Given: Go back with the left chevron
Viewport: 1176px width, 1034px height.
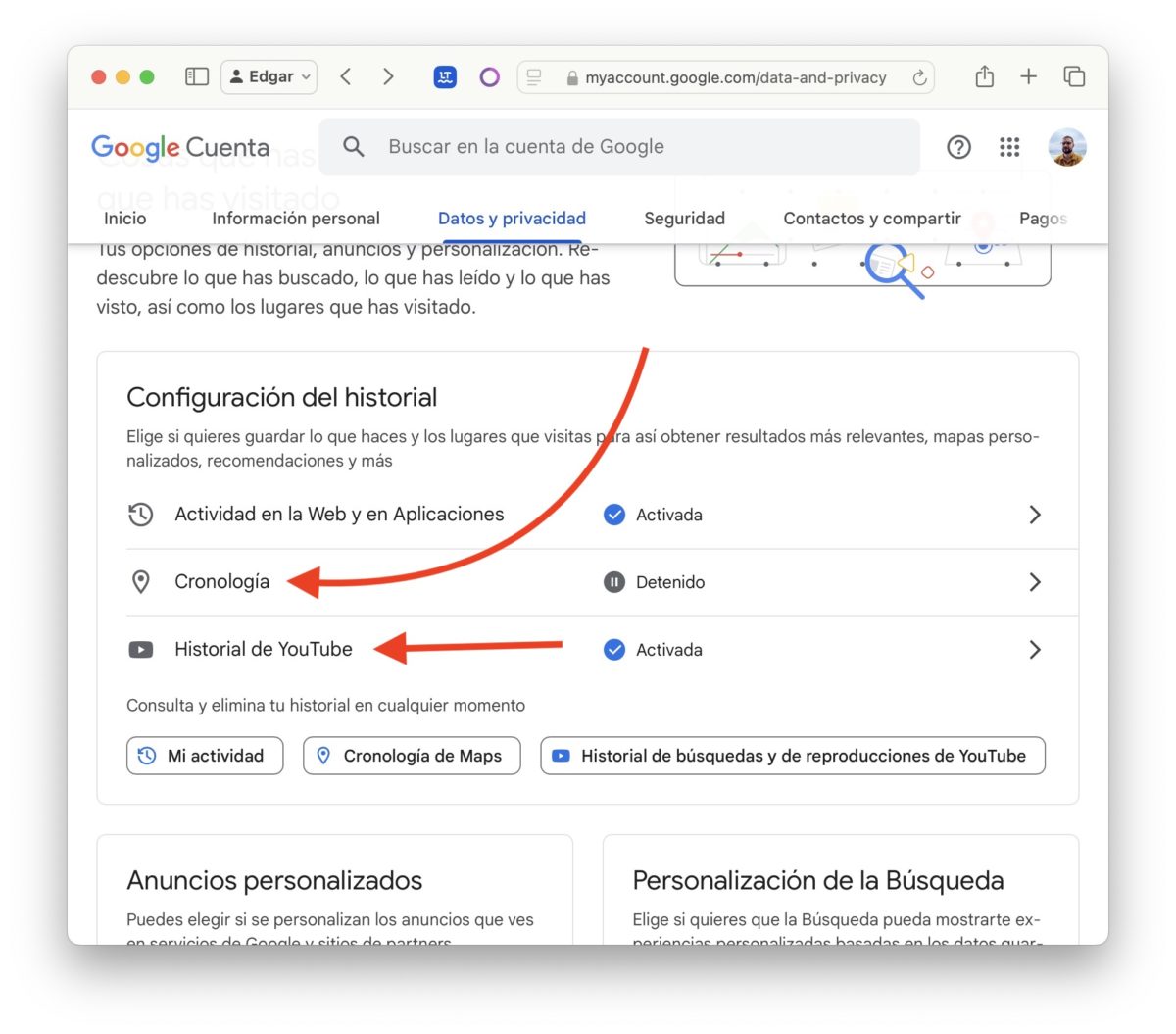Looking at the screenshot, I should click(x=345, y=76).
